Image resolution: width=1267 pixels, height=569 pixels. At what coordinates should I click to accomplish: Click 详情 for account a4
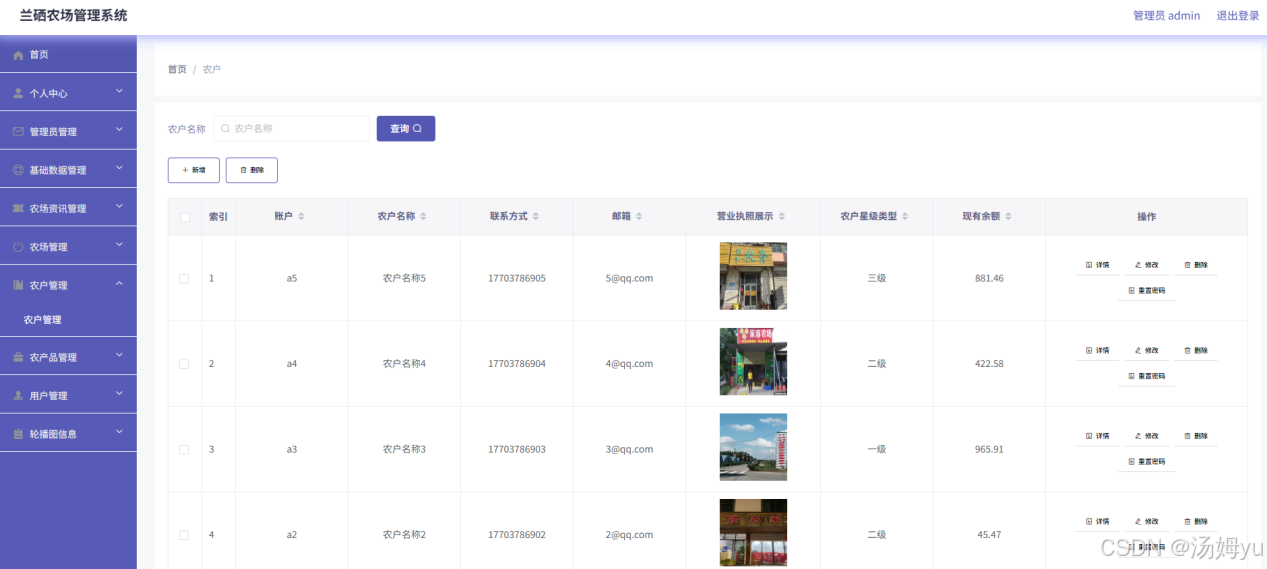pyautogui.click(x=1097, y=350)
